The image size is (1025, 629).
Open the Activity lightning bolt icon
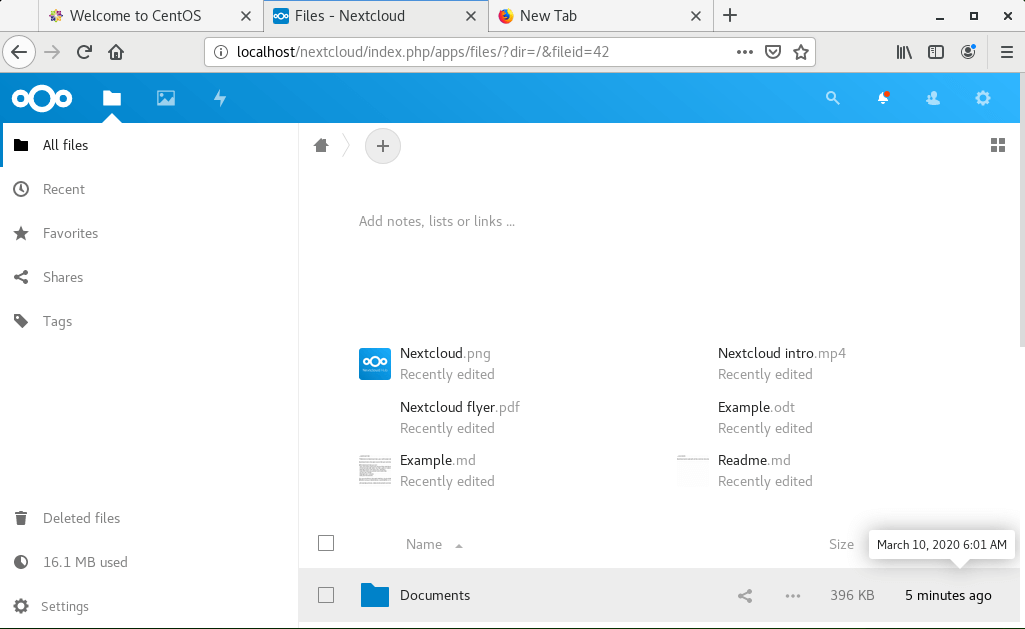(220, 98)
